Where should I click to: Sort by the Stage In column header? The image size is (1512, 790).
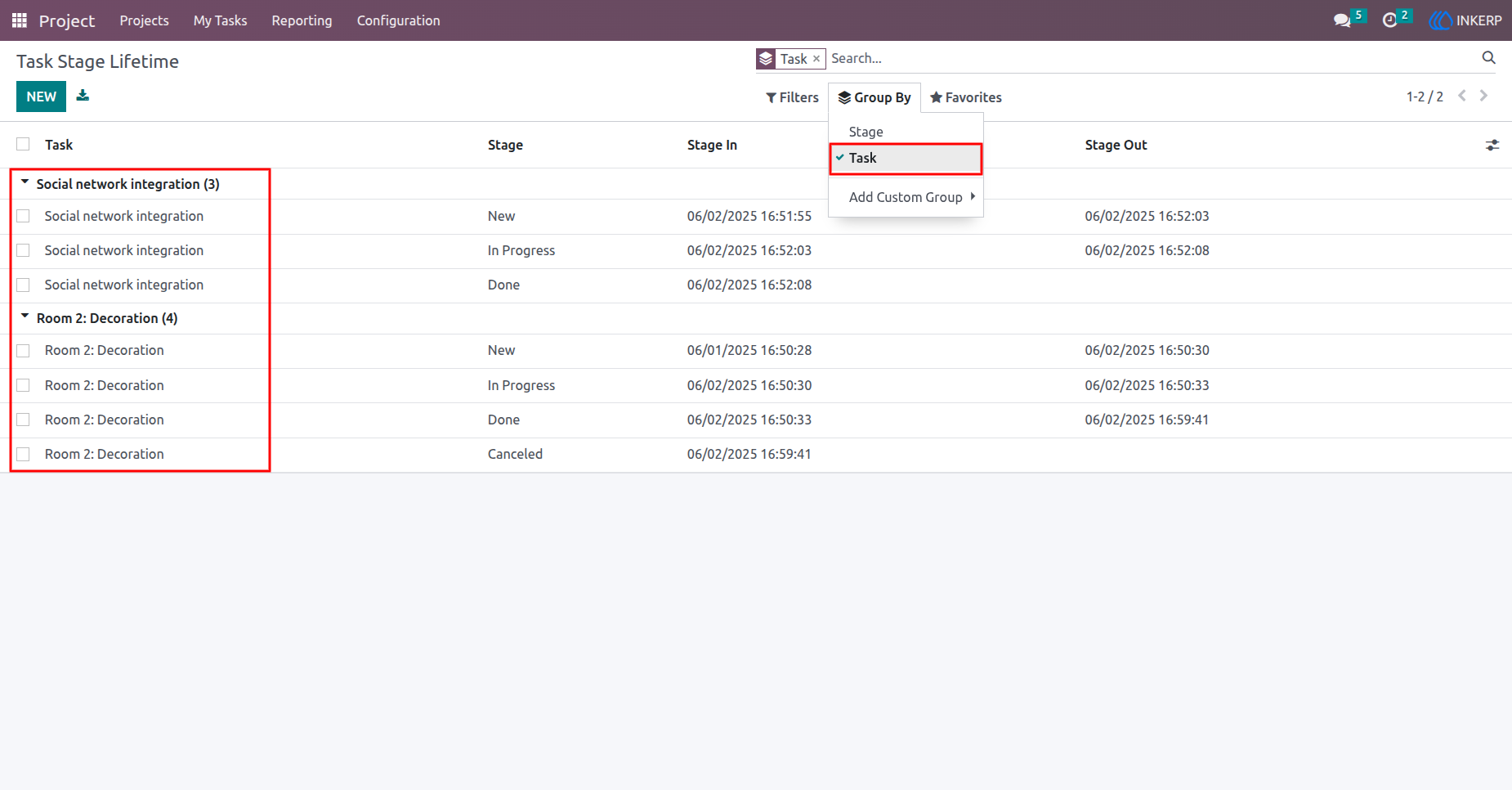pyautogui.click(x=712, y=145)
